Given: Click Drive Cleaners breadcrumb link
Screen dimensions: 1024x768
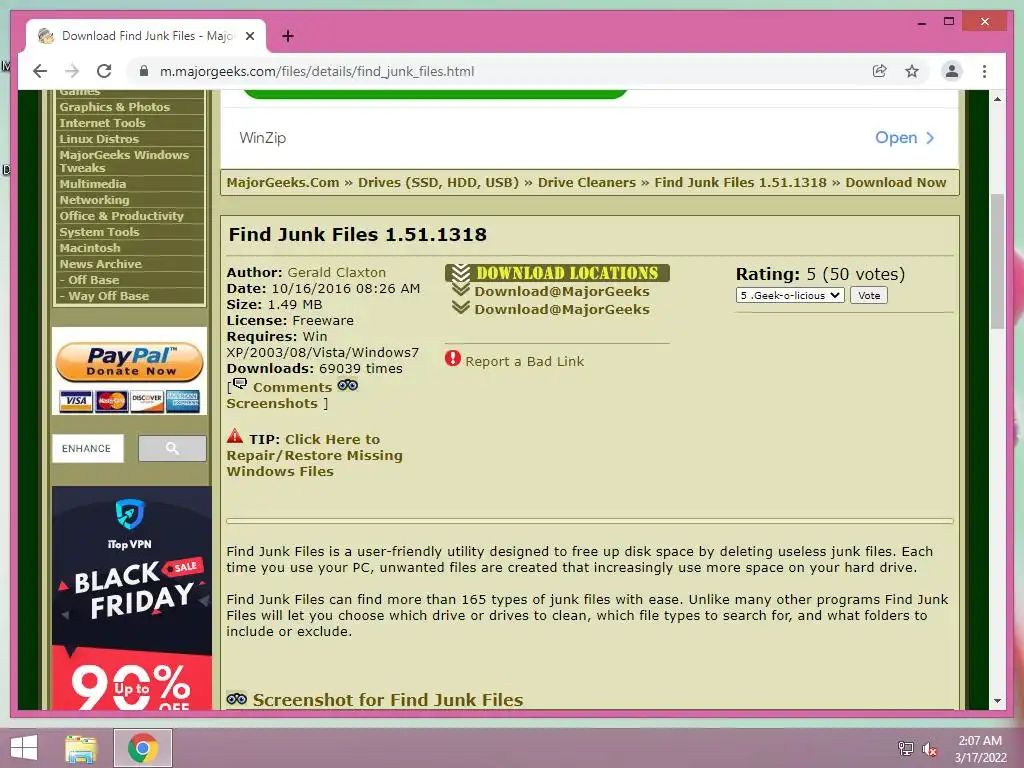Looking at the screenshot, I should (x=586, y=182).
